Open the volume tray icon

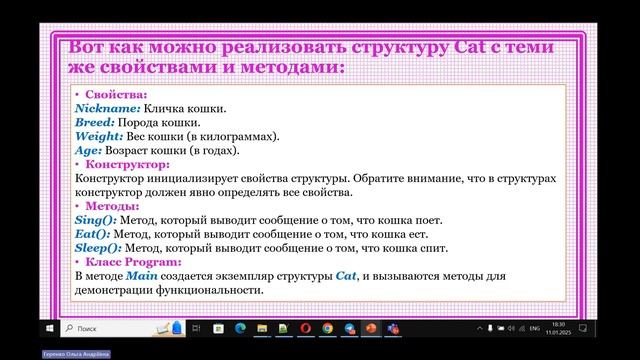point(511,329)
